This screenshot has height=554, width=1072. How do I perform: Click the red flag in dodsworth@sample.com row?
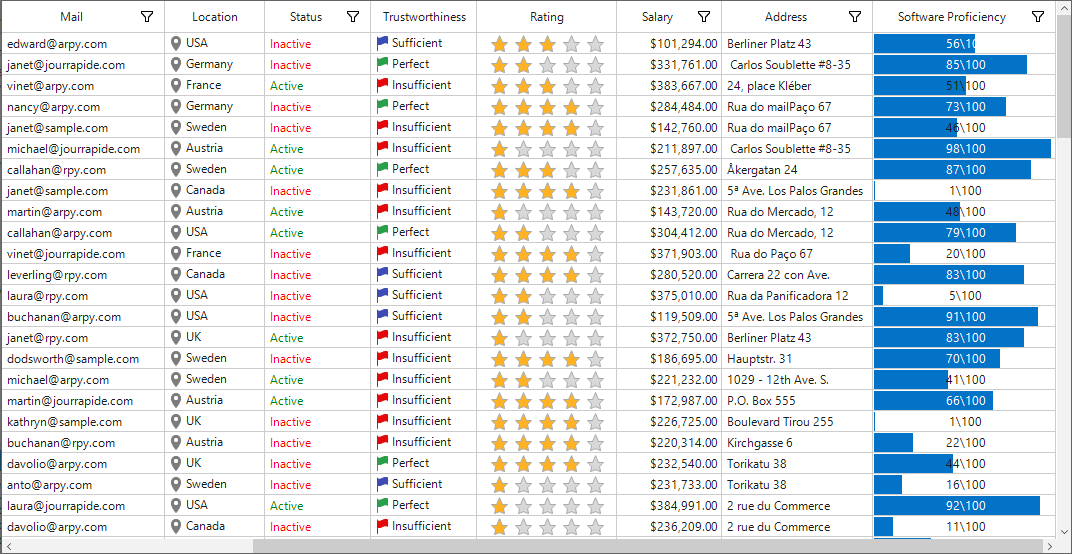pyautogui.click(x=383, y=358)
